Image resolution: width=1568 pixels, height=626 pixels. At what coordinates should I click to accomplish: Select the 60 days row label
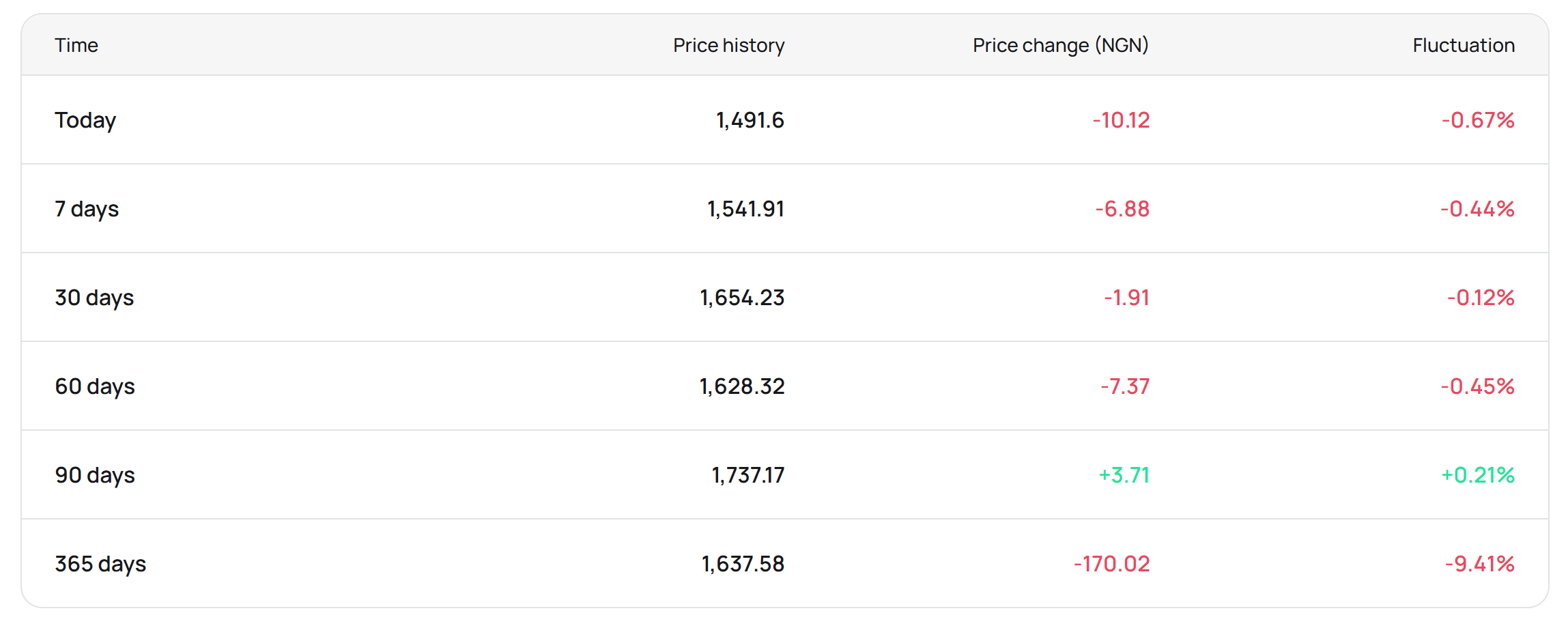coord(95,386)
